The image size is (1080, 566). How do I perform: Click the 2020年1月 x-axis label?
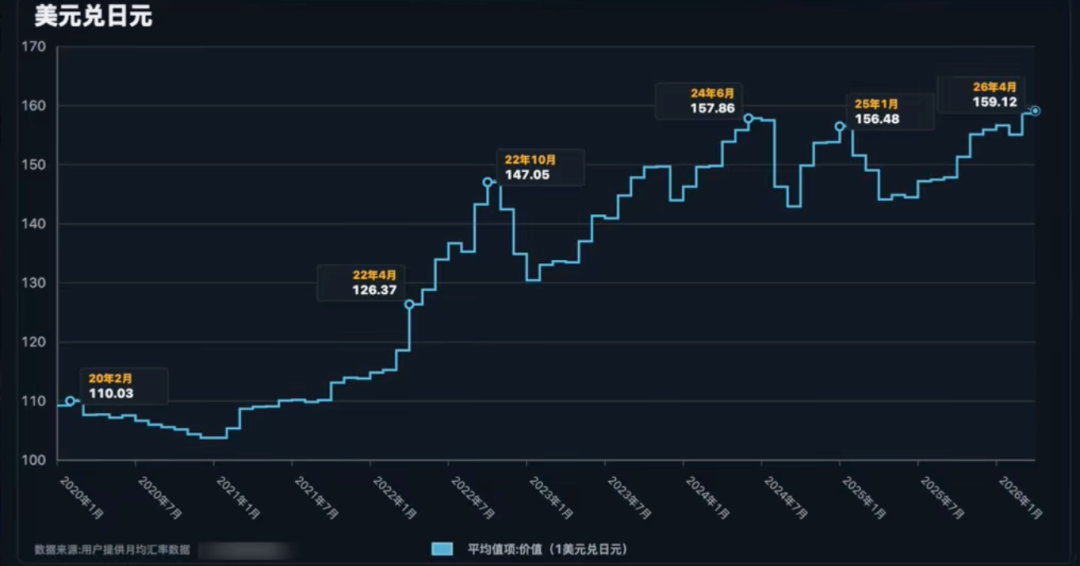point(82,498)
